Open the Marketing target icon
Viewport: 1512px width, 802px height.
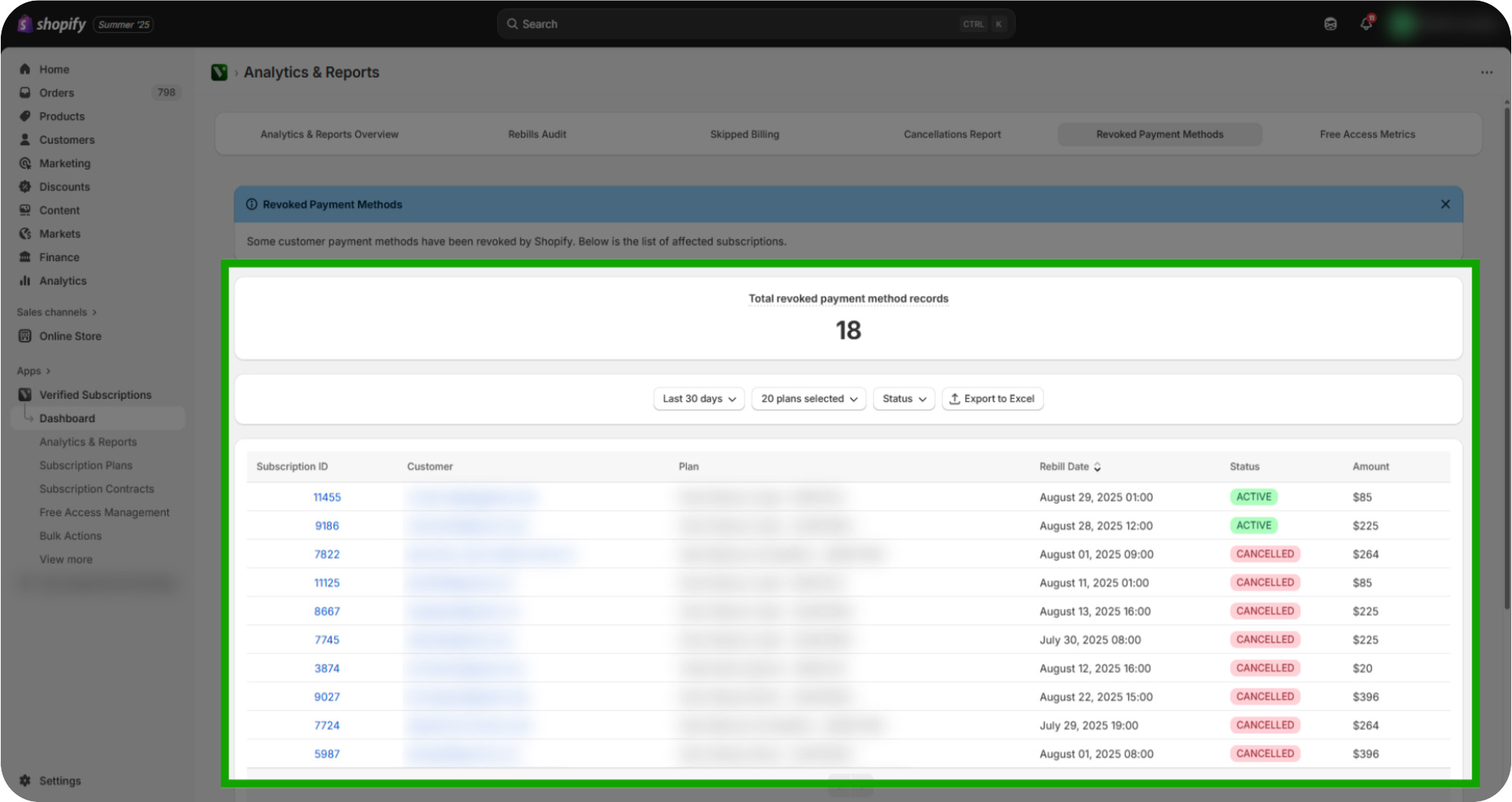click(x=25, y=164)
